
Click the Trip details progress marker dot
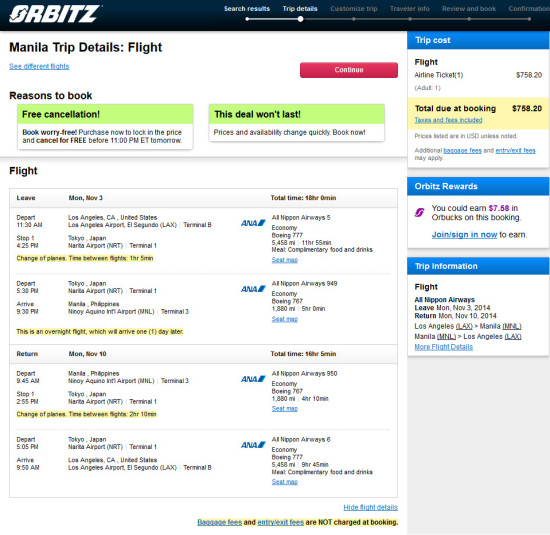[x=300, y=19]
